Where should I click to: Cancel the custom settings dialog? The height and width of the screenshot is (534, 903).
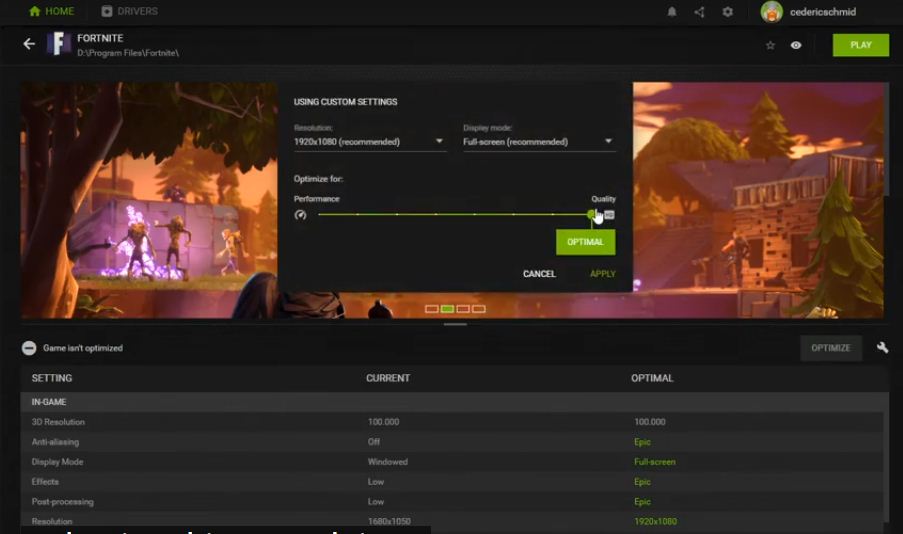tap(539, 274)
